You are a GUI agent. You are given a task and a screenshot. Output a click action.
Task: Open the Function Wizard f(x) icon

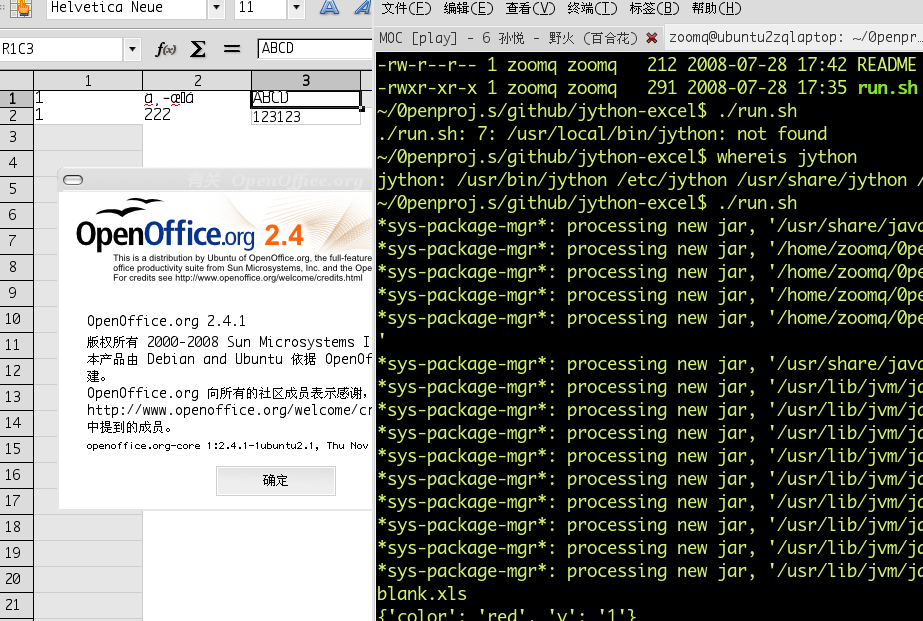165,49
